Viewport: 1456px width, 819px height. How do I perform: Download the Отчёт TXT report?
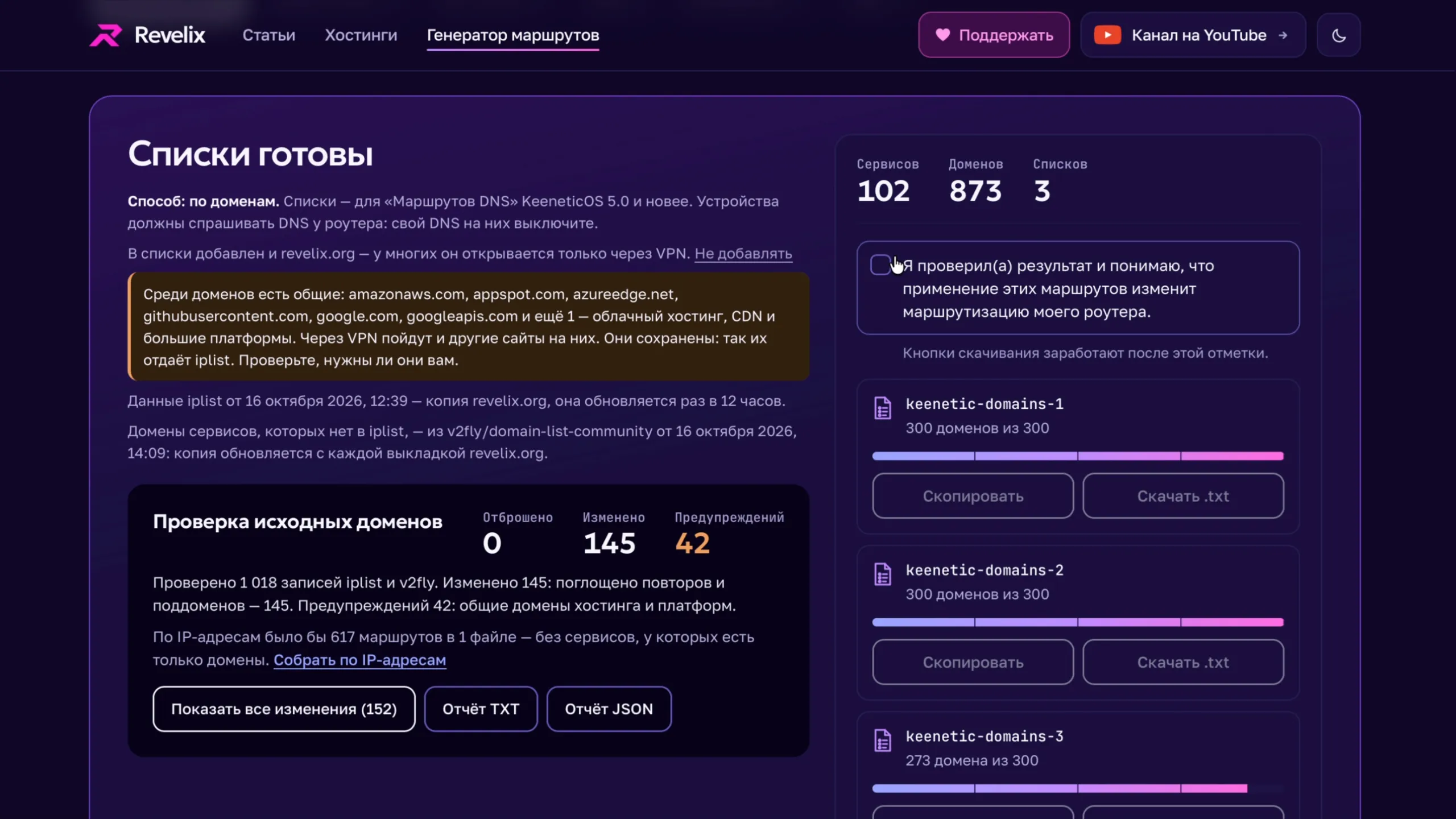click(481, 709)
